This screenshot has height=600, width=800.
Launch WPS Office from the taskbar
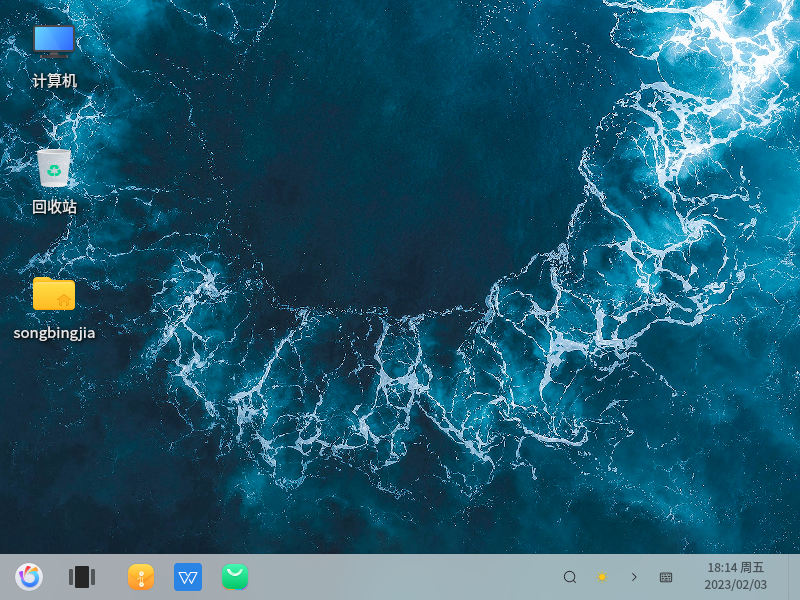[x=188, y=577]
